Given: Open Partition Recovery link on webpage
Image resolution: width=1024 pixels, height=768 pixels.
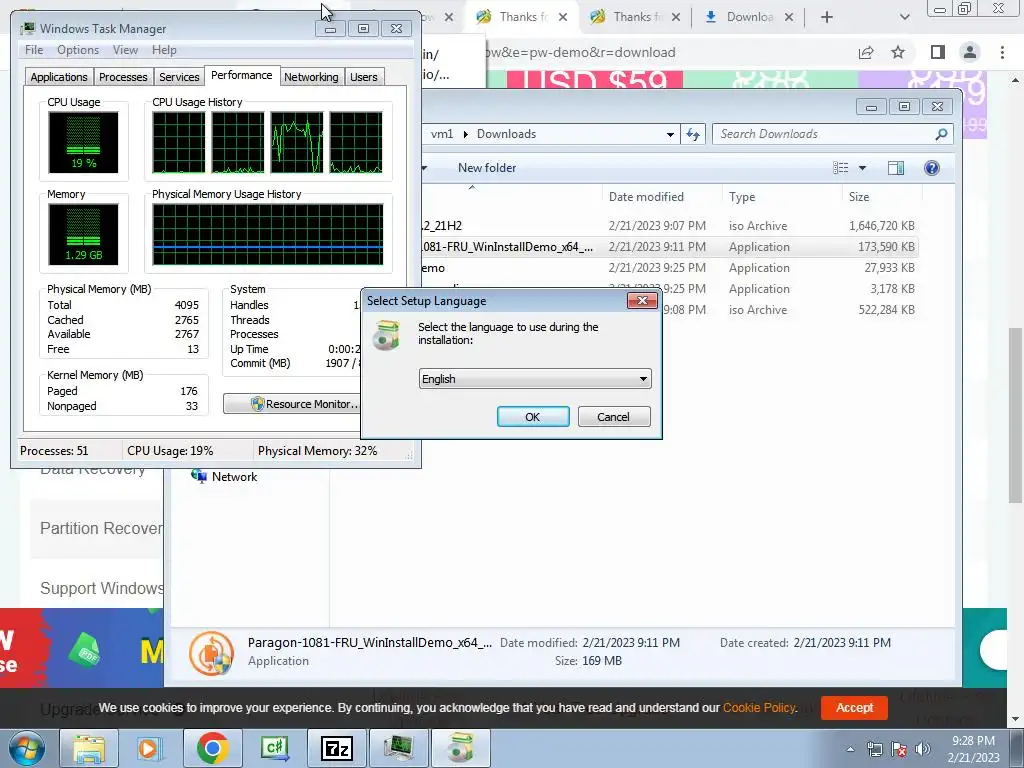Looking at the screenshot, I should [101, 528].
